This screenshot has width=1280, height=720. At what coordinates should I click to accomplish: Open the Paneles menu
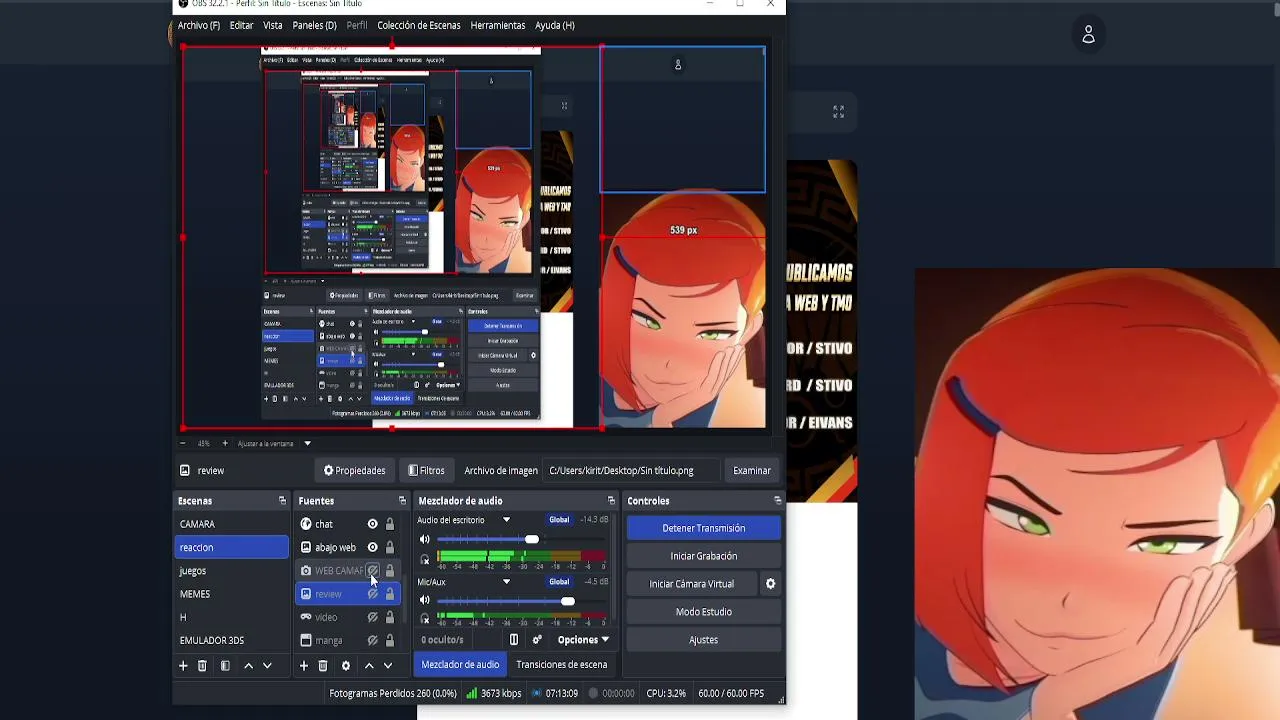pyautogui.click(x=314, y=25)
